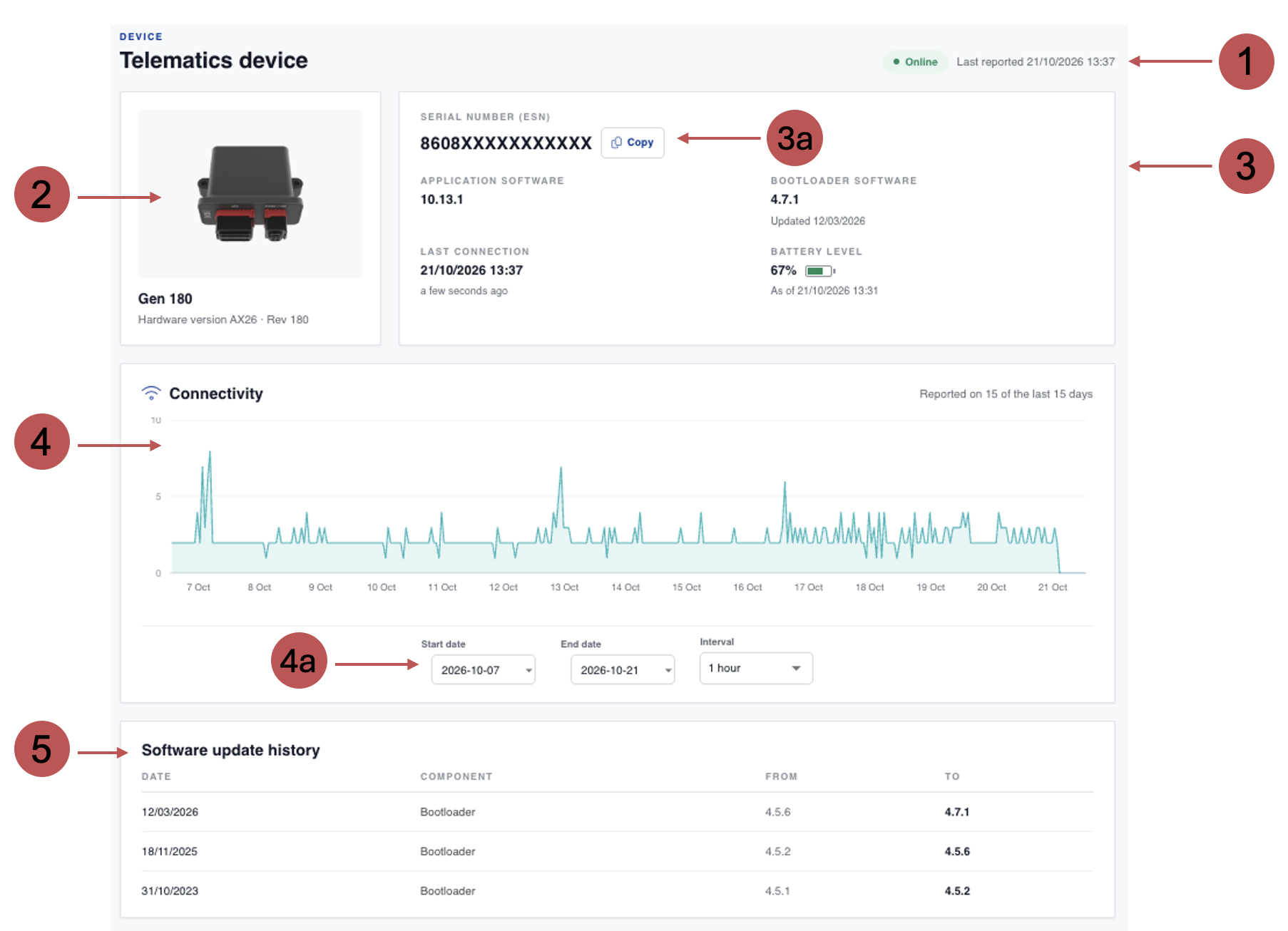This screenshot has height=931, width=1288.
Task: Click 'Updated 12/03/2026' text
Action: [817, 221]
